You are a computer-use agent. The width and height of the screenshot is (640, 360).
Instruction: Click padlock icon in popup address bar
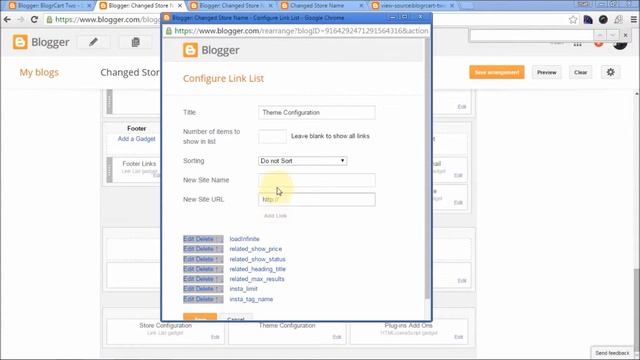(169, 31)
